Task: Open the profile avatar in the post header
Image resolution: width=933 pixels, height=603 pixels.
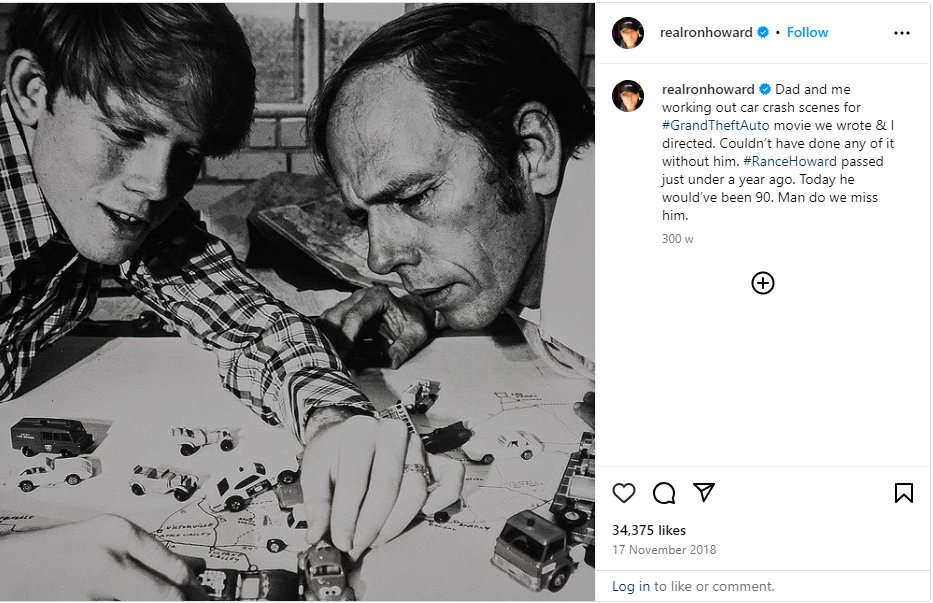Action: click(x=628, y=33)
